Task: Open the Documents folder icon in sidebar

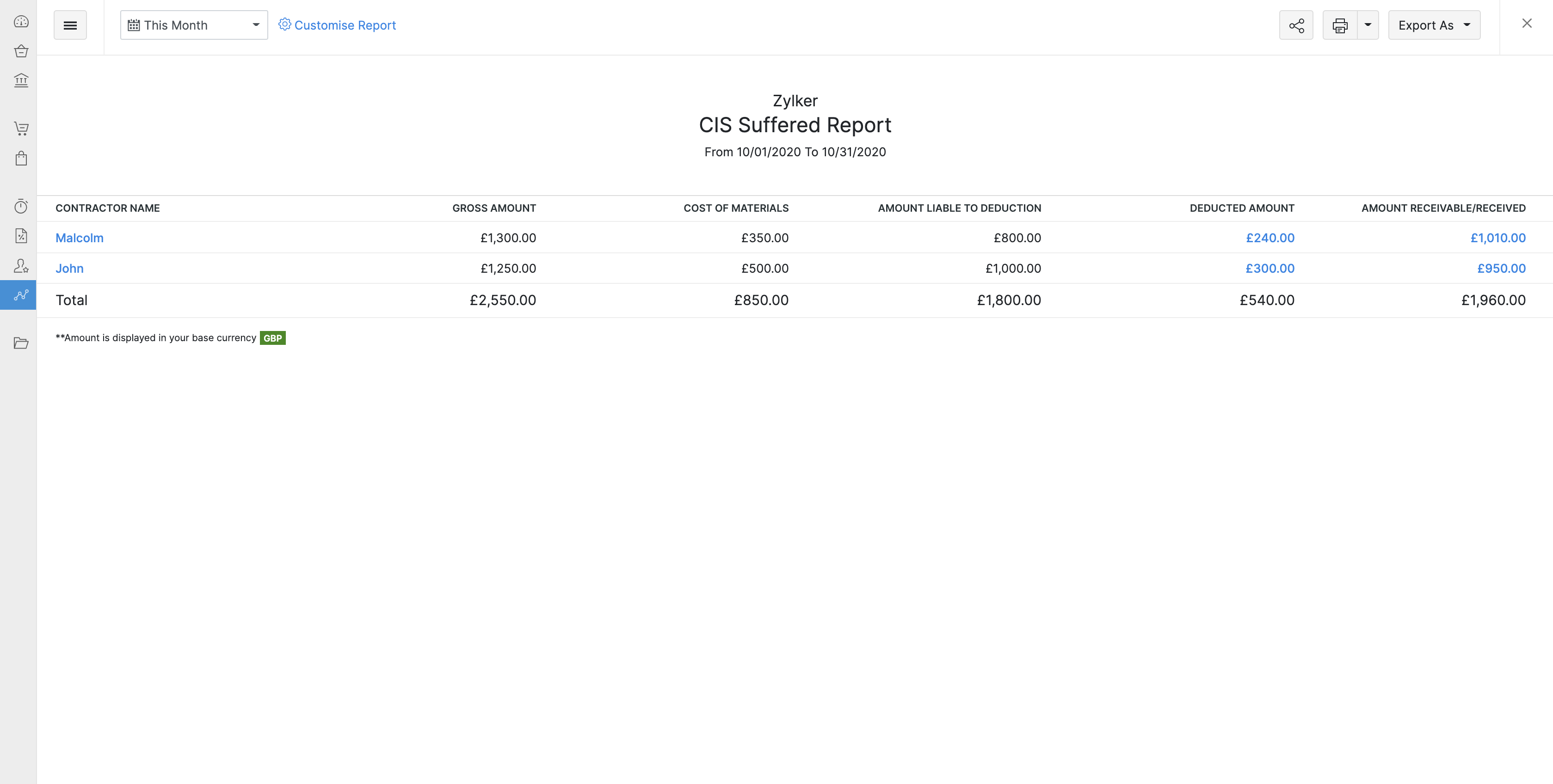Action: pyautogui.click(x=21, y=343)
